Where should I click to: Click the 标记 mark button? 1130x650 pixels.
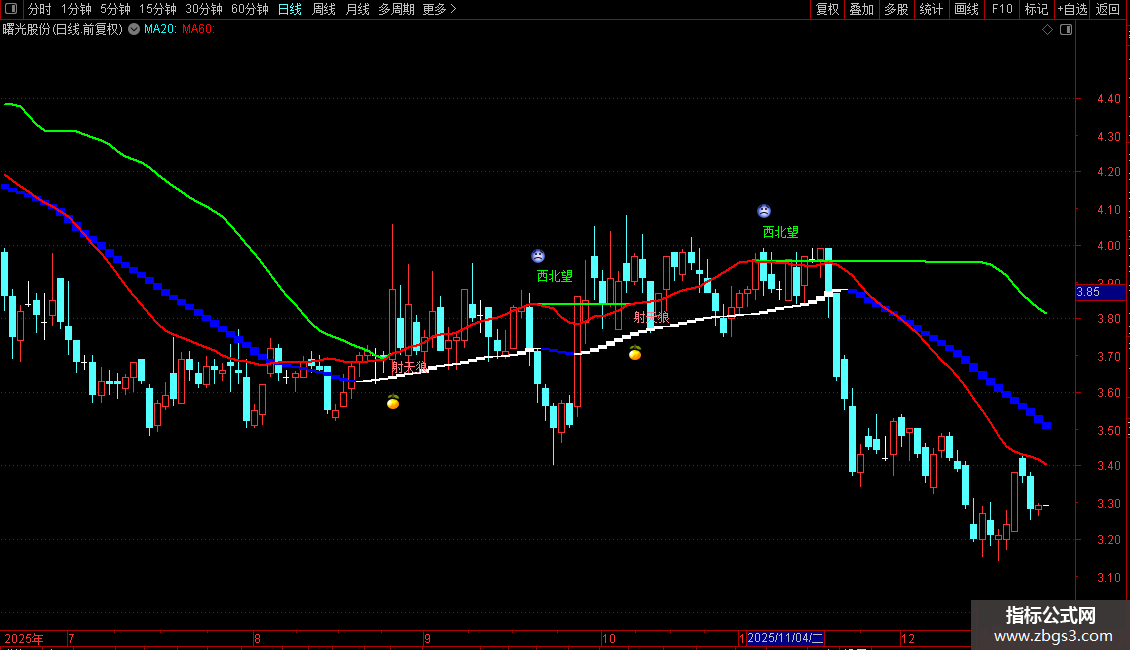point(1036,9)
